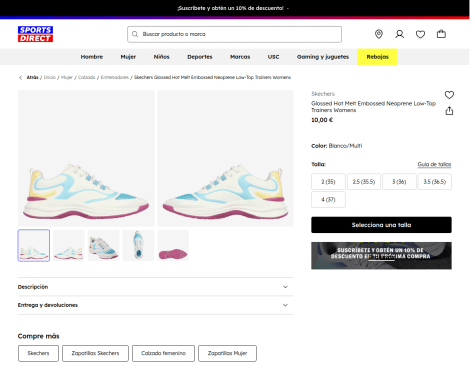
Task: Click the Color: Blanco/Multi label
Action: (337, 146)
